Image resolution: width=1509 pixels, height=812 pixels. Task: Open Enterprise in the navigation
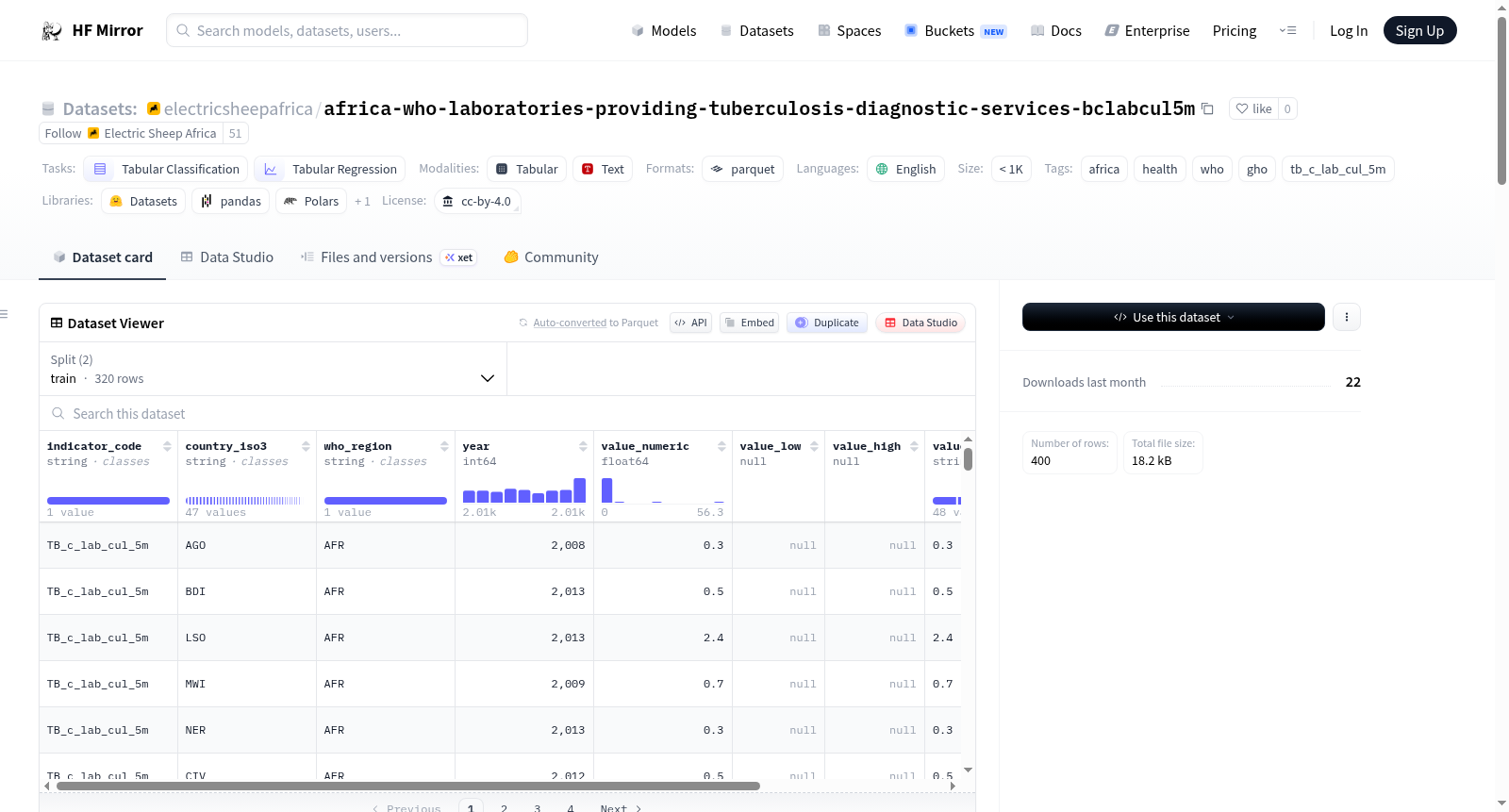1147,30
